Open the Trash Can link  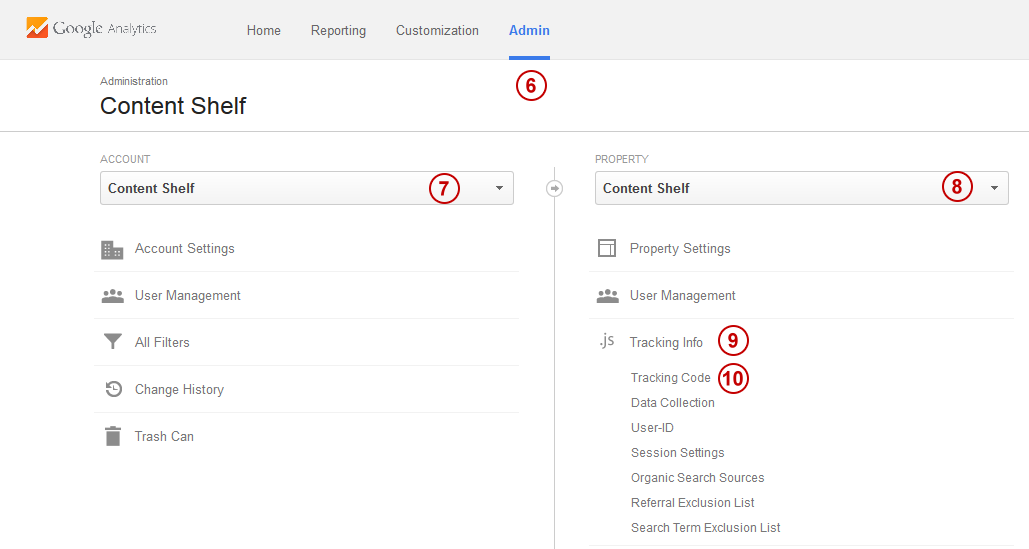point(164,436)
